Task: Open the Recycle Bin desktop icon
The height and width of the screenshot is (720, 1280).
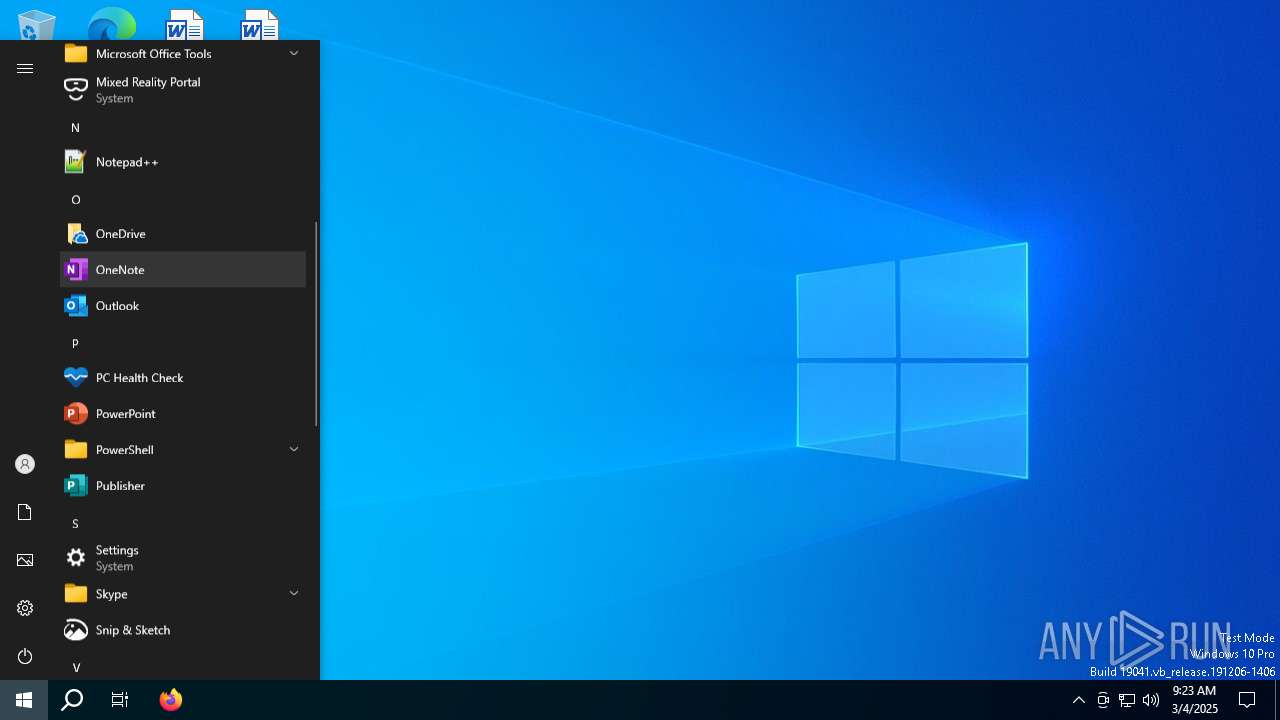Action: [x=36, y=24]
